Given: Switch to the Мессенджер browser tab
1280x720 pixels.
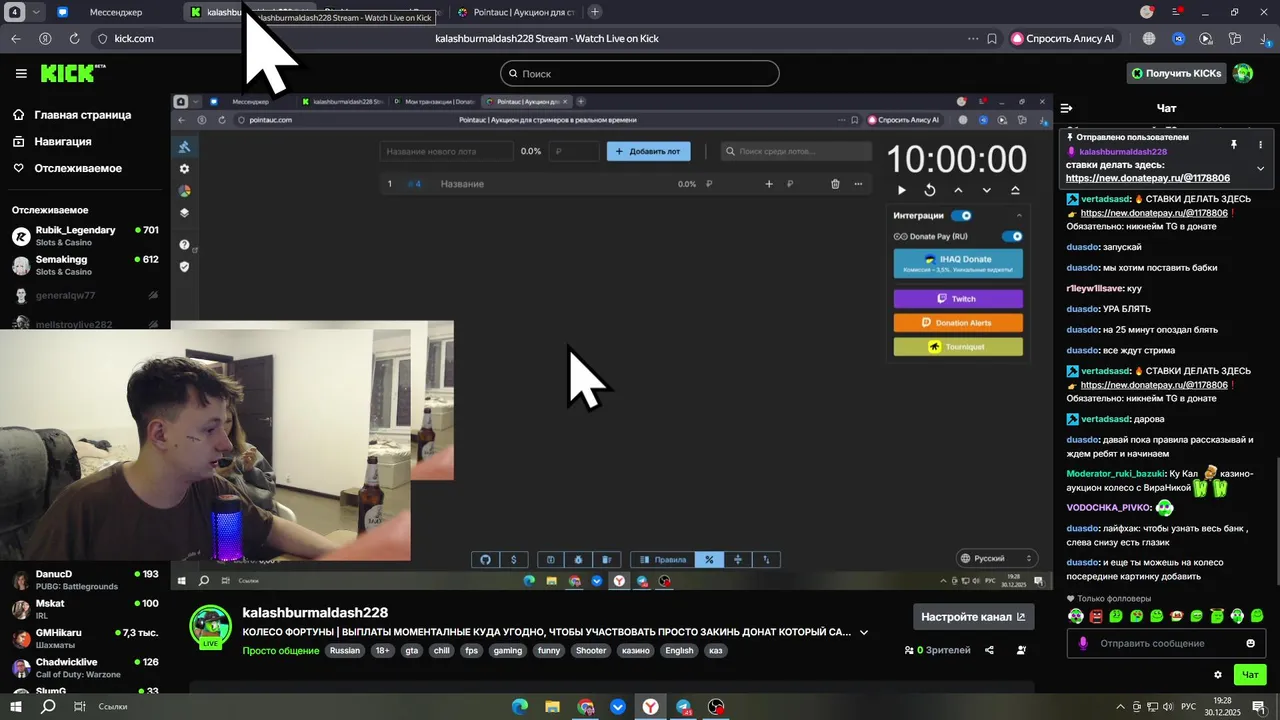Looking at the screenshot, I should (116, 12).
